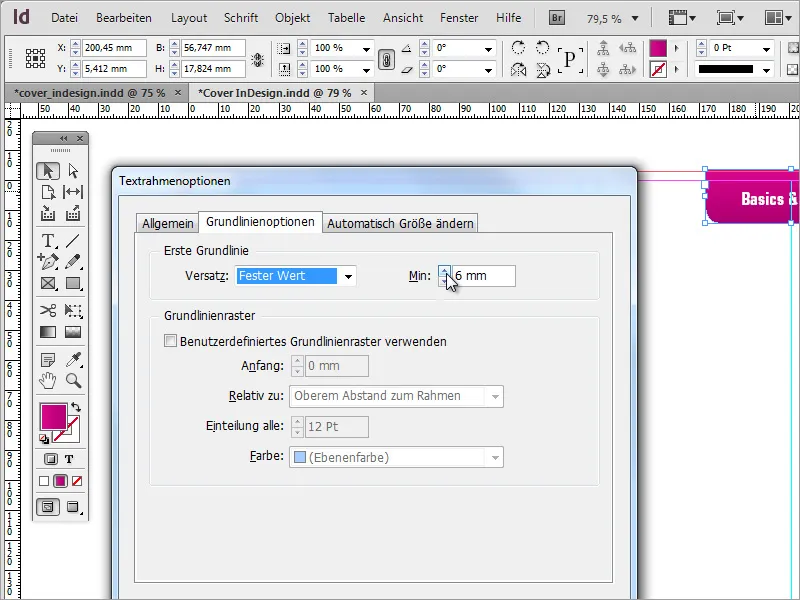Select the Page tool
The image size is (800, 600).
tap(48, 192)
